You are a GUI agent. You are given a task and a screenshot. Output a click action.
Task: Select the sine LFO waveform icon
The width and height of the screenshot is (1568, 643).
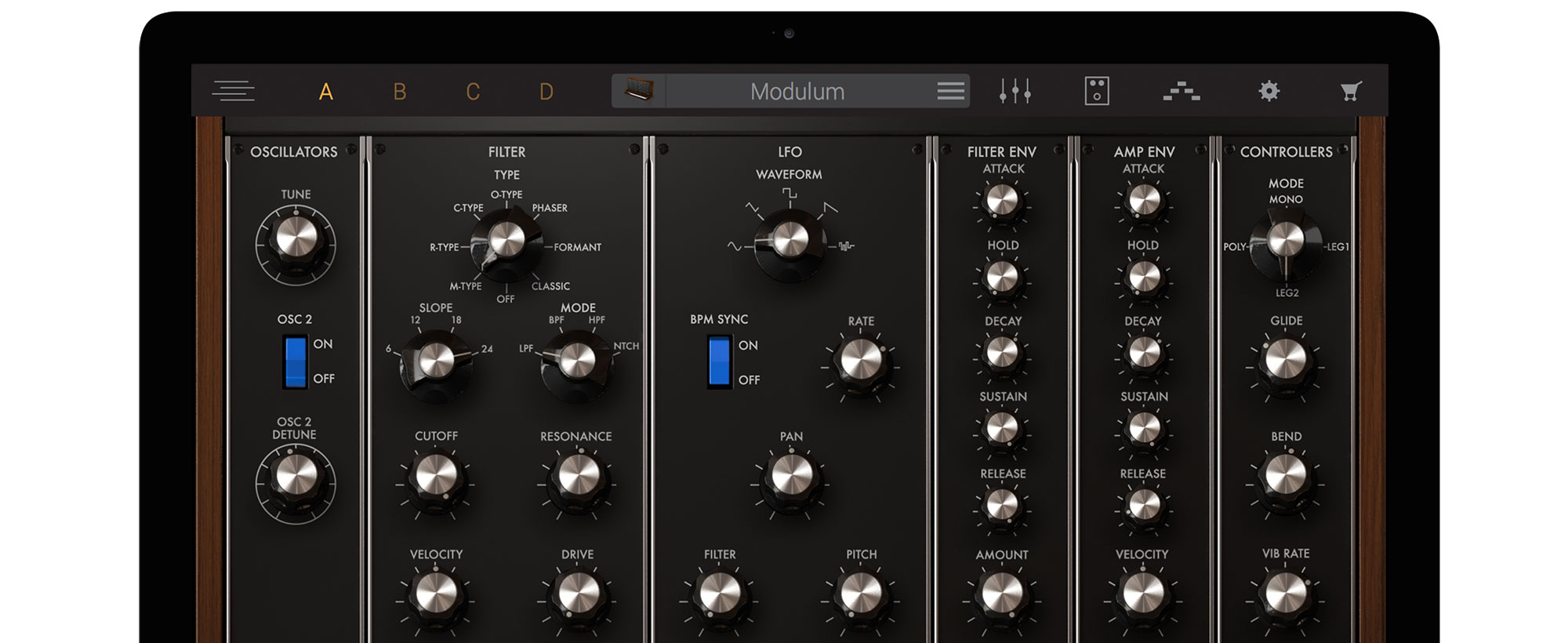click(734, 246)
